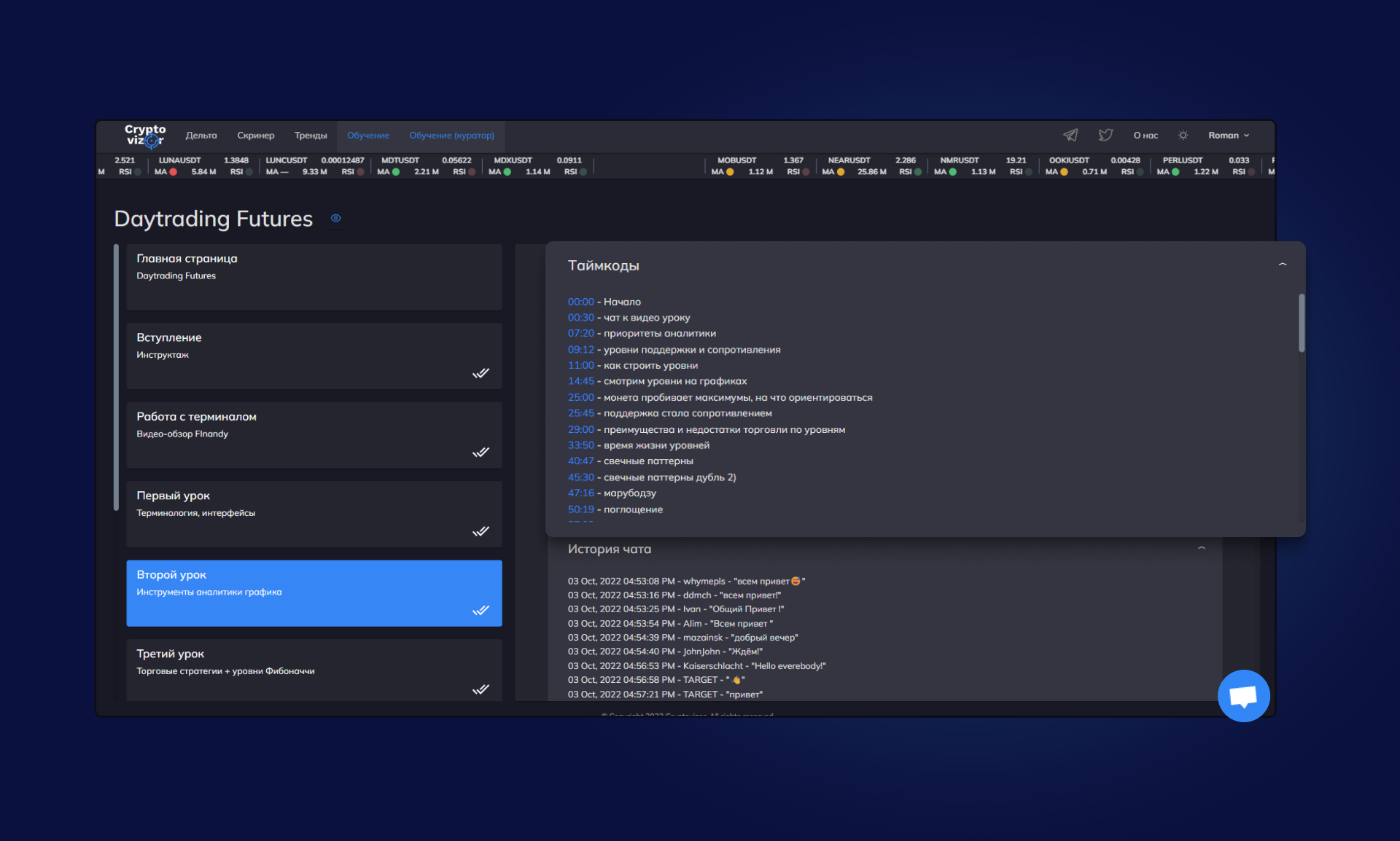Open the Telegram paper plane icon
This screenshot has height=841, width=1400.
[1070, 135]
